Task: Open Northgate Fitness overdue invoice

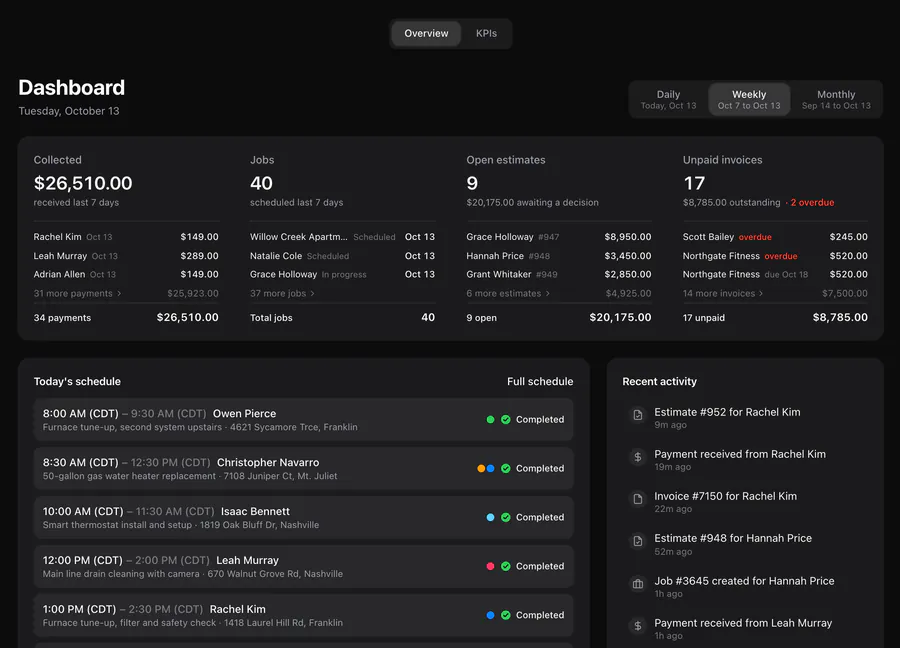Action: point(775,255)
